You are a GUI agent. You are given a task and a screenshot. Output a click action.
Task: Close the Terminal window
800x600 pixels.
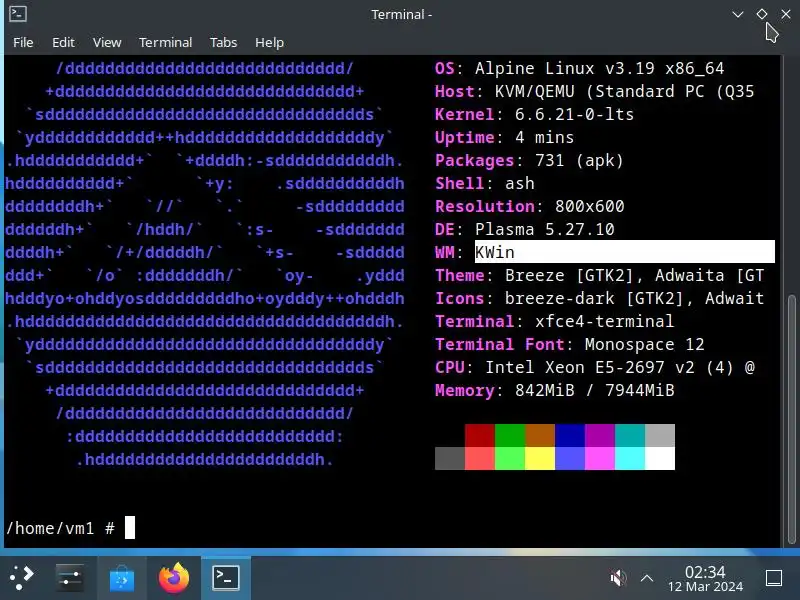(786, 14)
